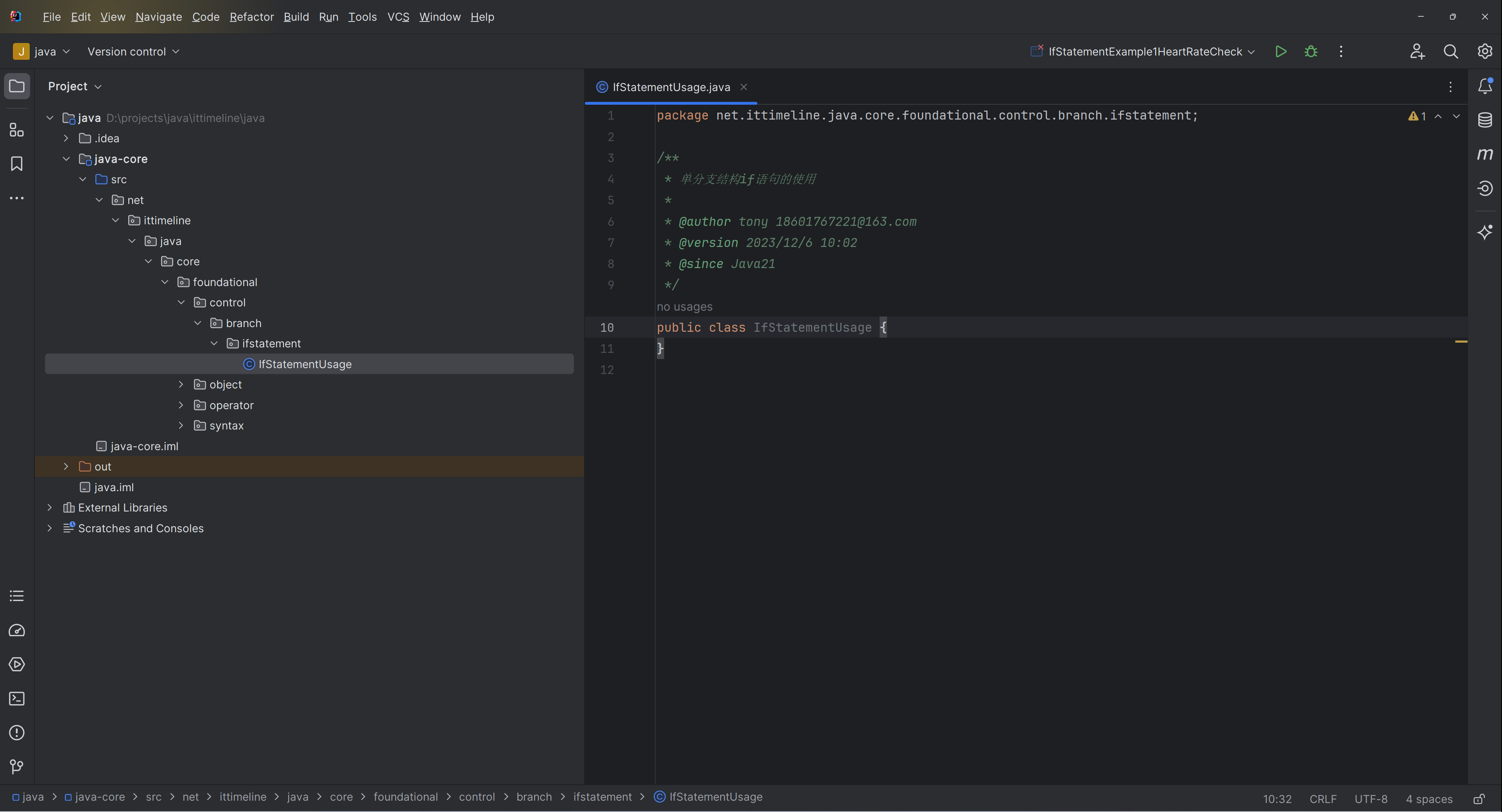This screenshot has width=1502, height=812.
Task: Change file encoding UTF-8 in status bar
Action: tap(1370, 799)
